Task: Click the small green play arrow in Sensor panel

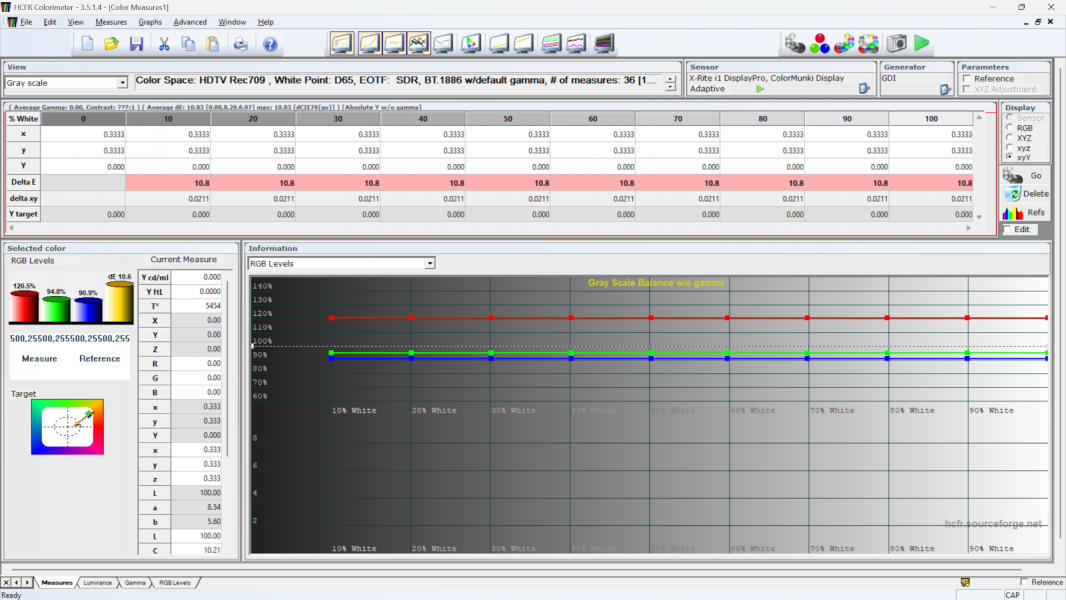Action: 760,89
